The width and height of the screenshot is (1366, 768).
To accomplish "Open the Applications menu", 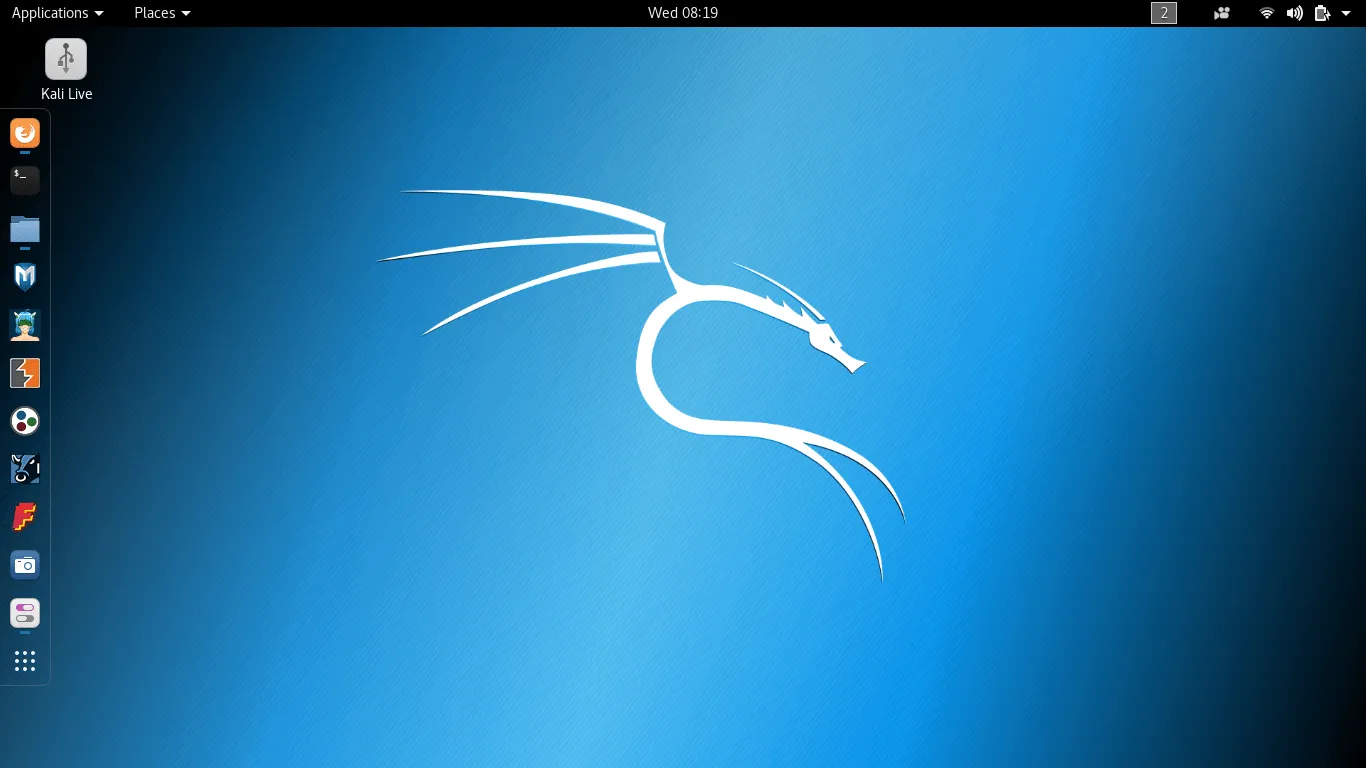I will (x=57, y=13).
